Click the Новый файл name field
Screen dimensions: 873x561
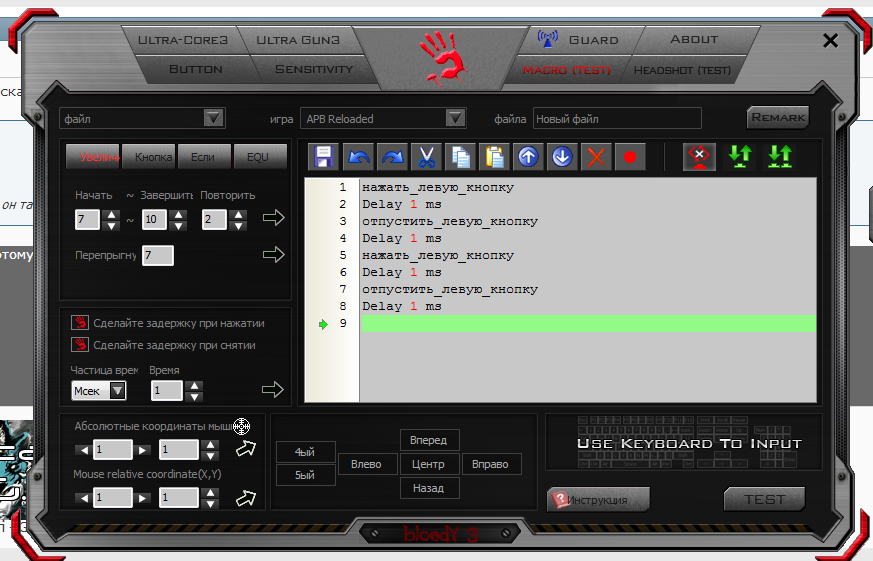tap(616, 119)
